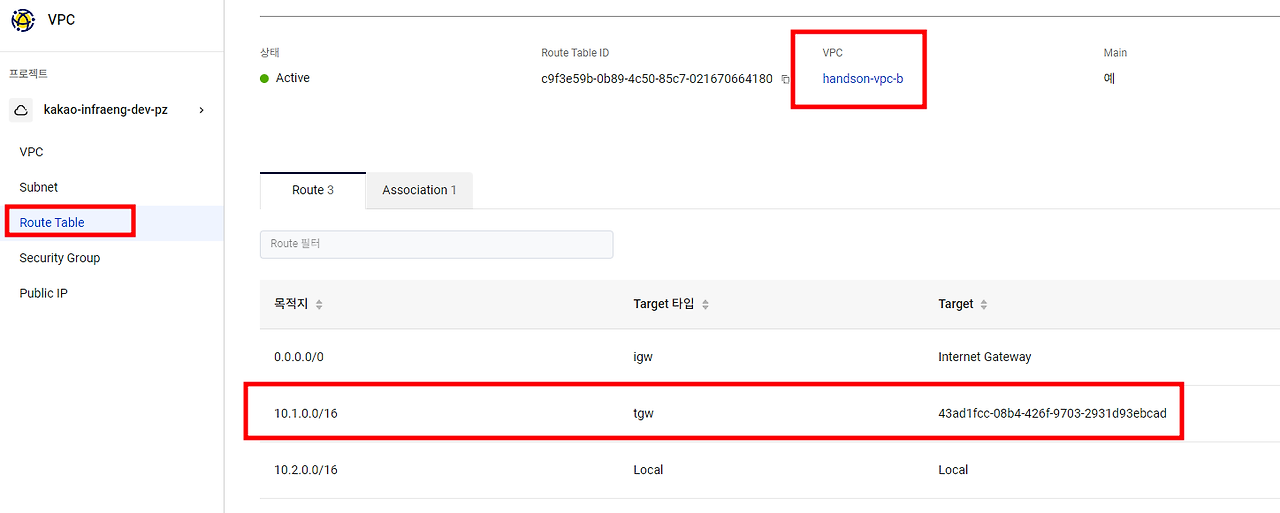This screenshot has height=513, width=1280.
Task: Click the VPC title in the header
Action: click(x=61, y=19)
